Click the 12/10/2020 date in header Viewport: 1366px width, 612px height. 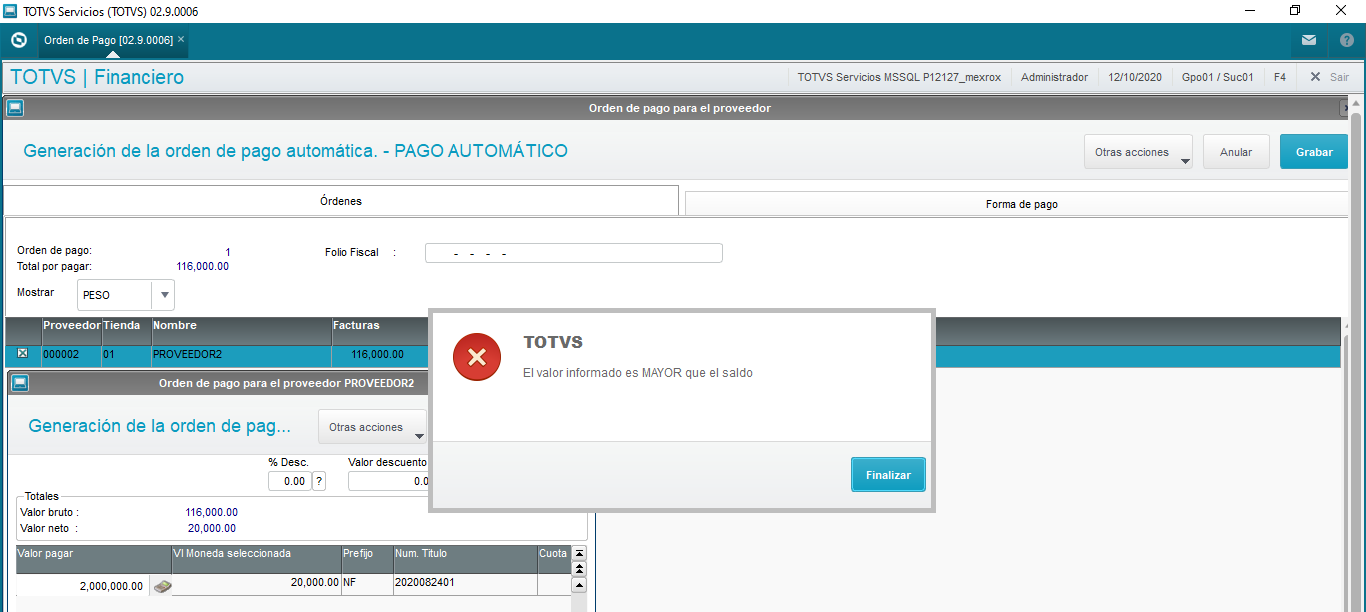[1135, 77]
